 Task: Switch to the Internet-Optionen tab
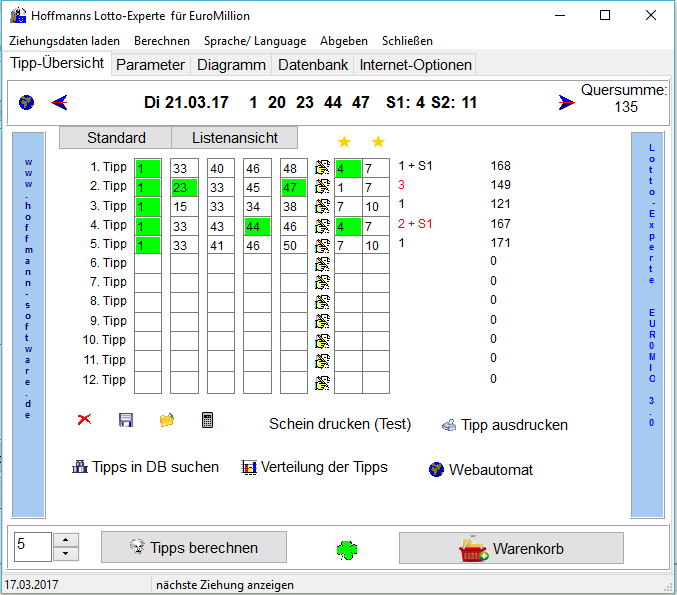tap(415, 65)
